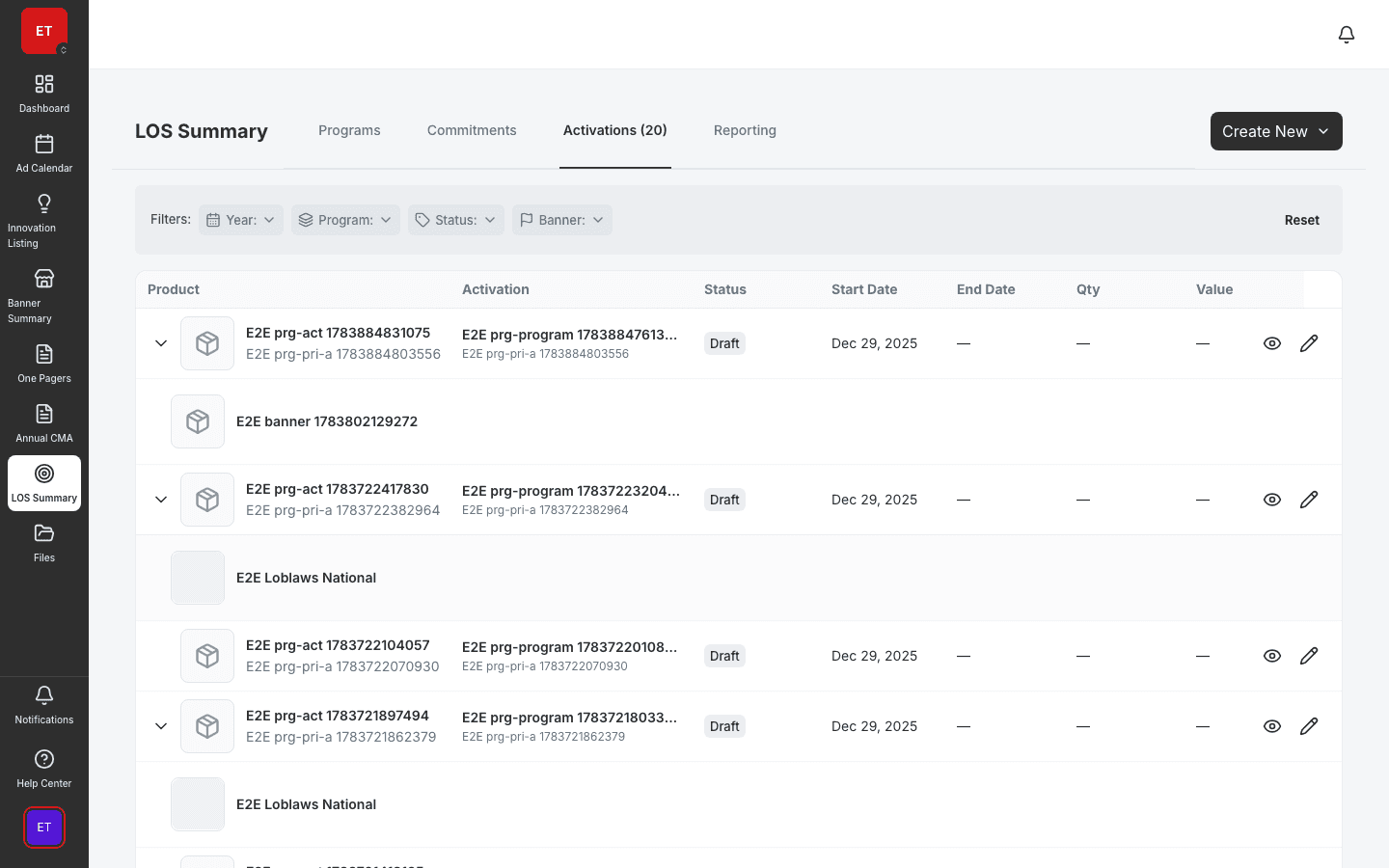Click the Activation column header
1389x868 pixels.
[496, 289]
